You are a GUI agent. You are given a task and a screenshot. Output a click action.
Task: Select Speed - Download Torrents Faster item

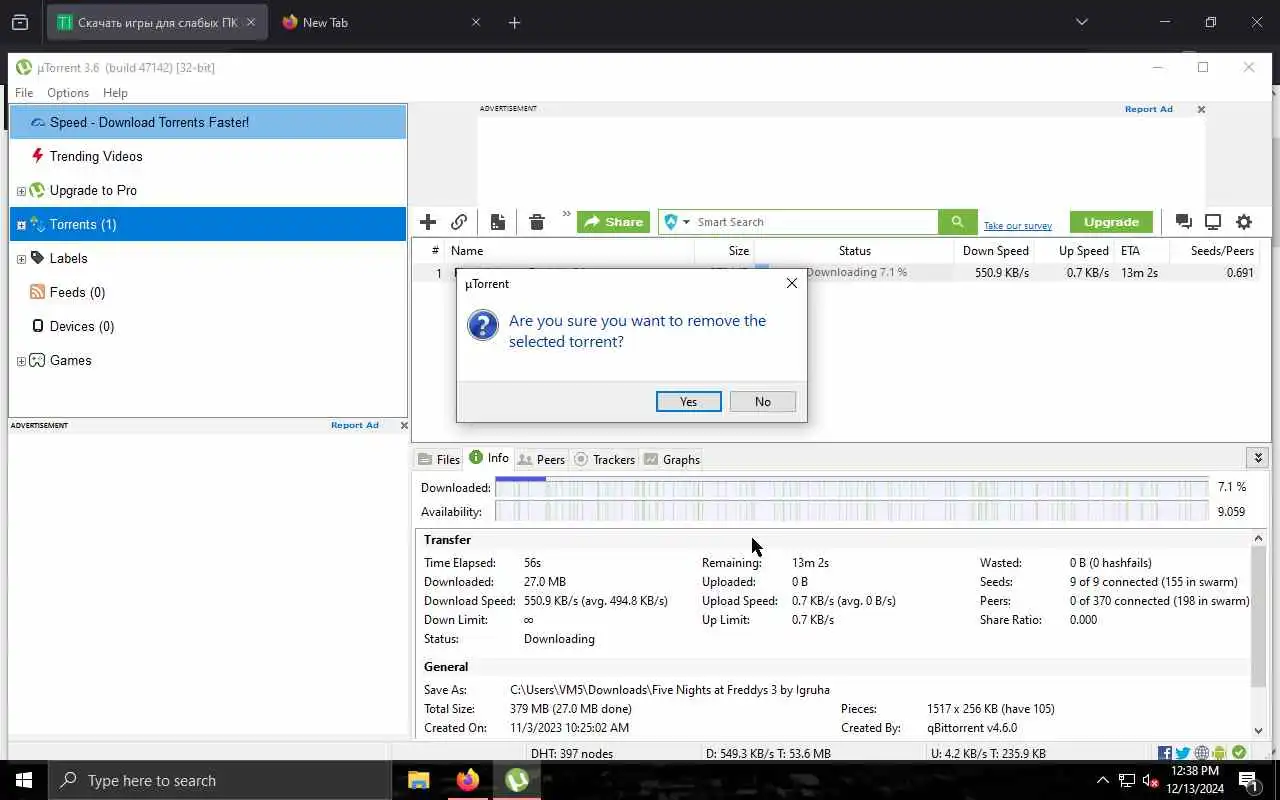pos(208,122)
